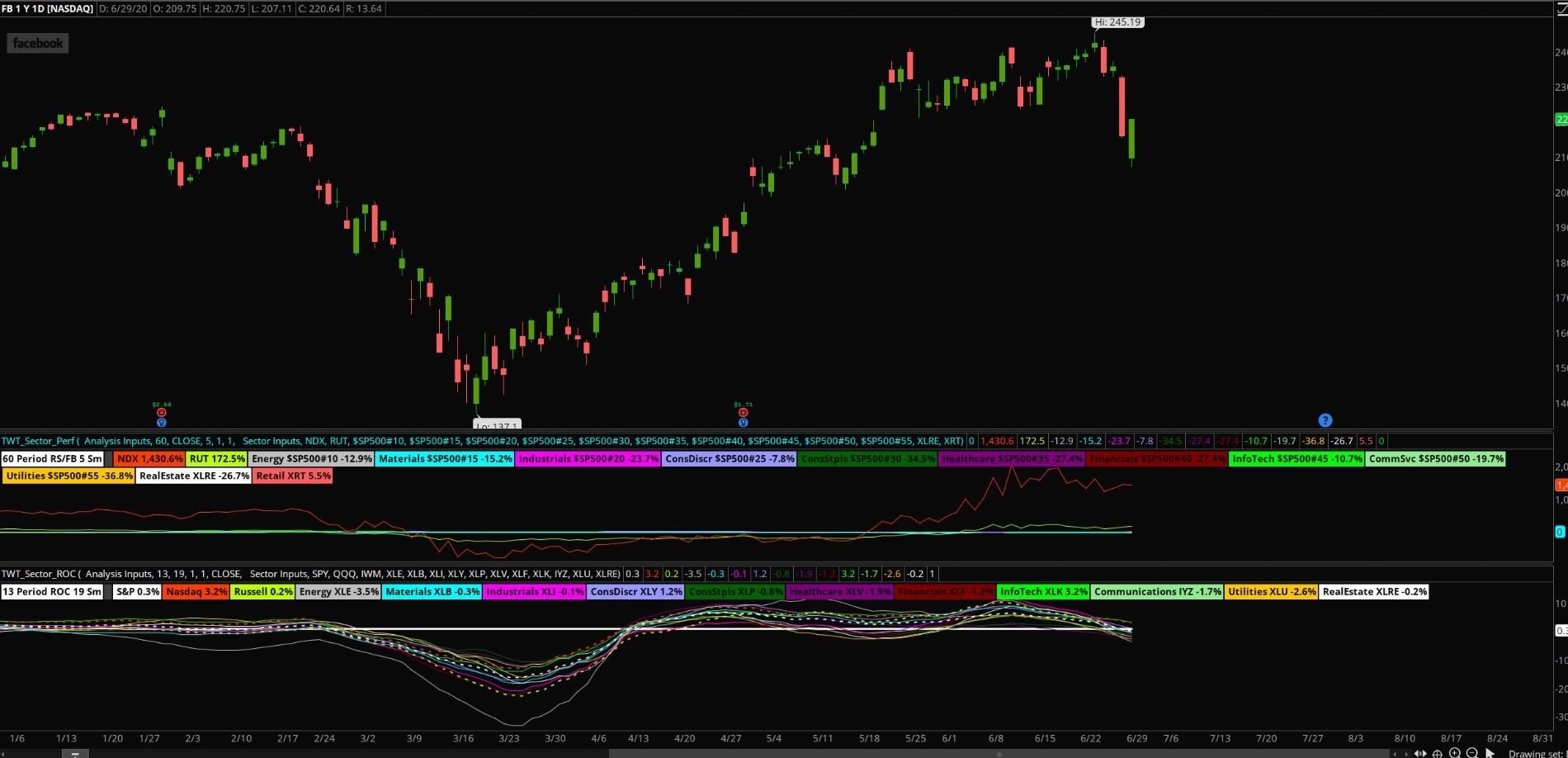Click the zoom out magnifier icon
The image size is (1568, 758).
pos(1471,753)
